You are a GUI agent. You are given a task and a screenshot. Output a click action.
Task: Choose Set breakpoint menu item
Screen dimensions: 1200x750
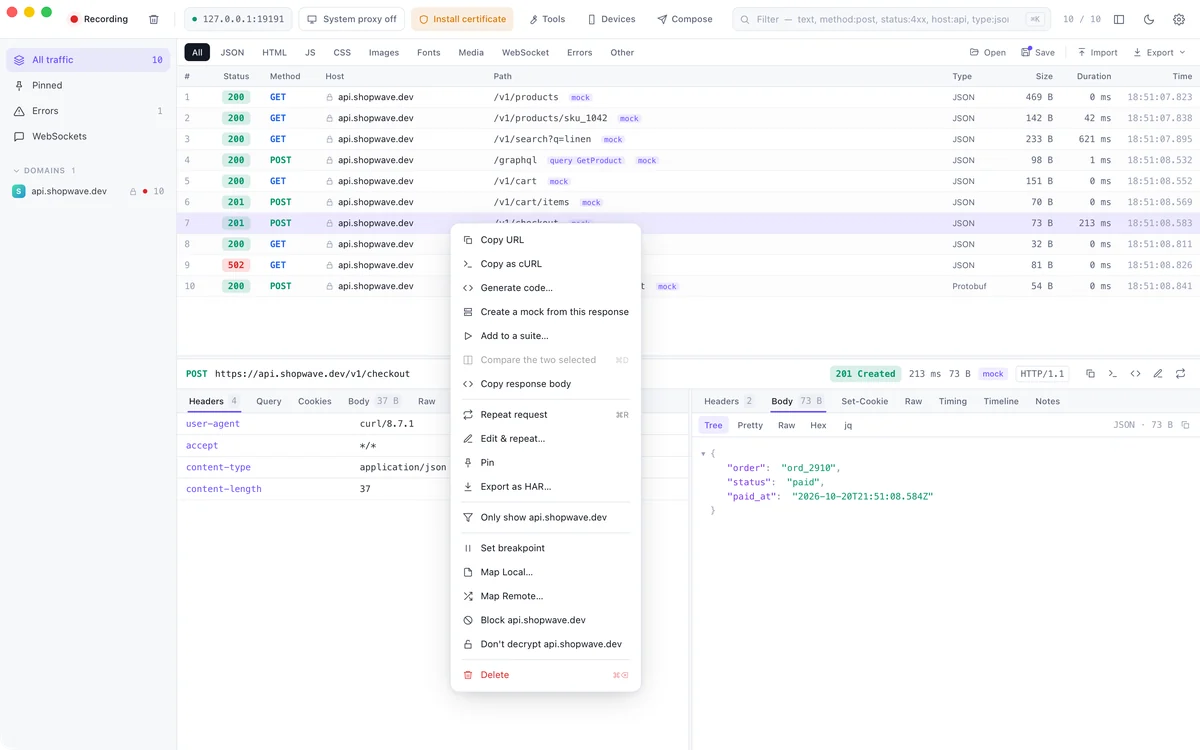point(546,548)
